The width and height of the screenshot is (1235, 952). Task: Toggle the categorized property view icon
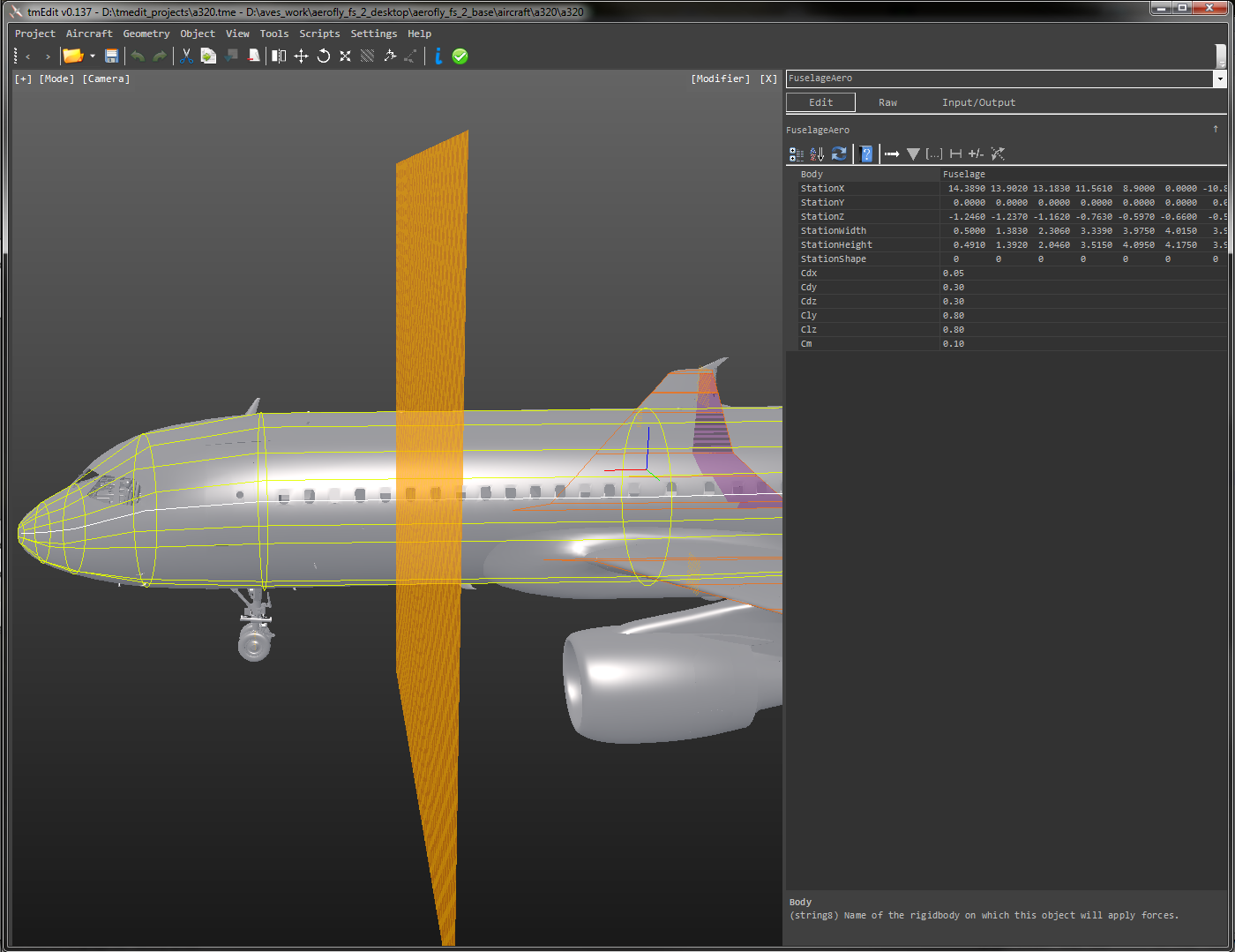click(x=796, y=154)
